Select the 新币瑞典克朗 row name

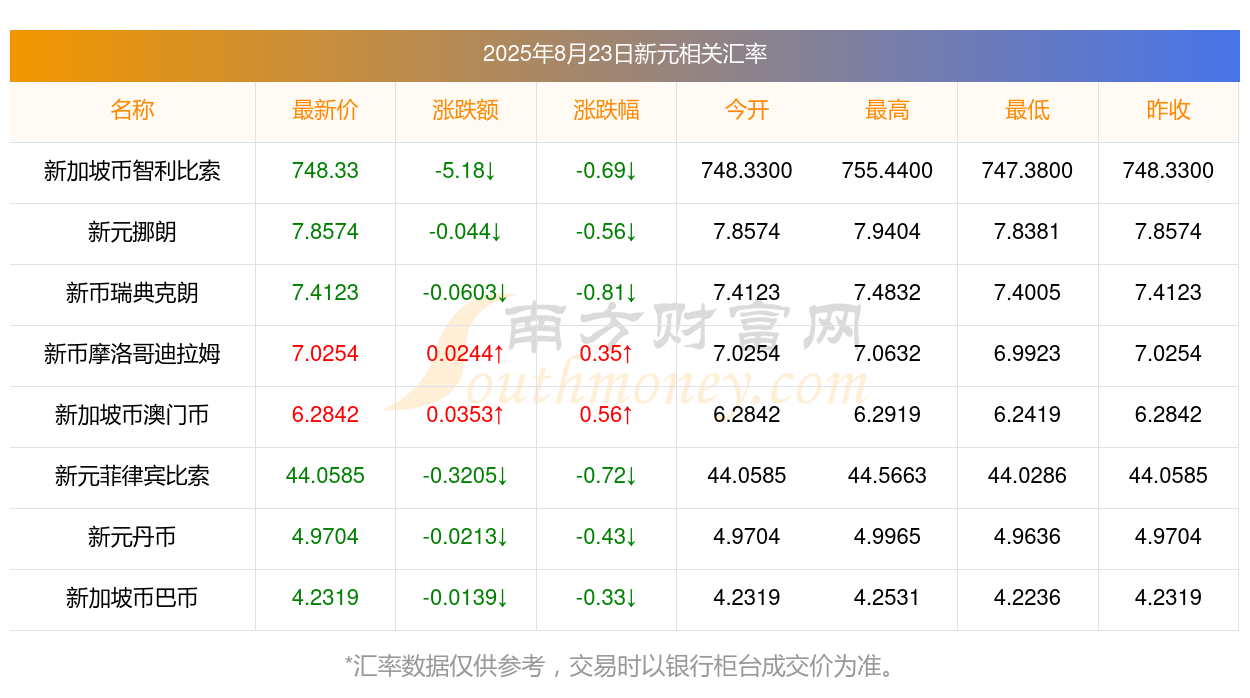(x=132, y=293)
